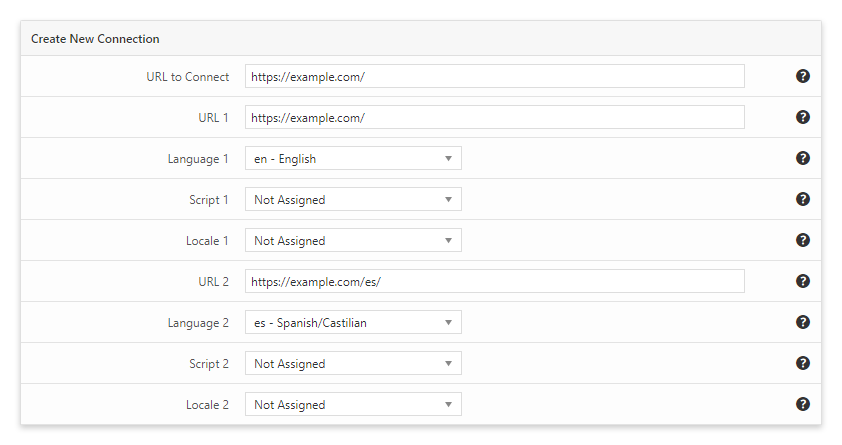Expand the Script 2 dropdown
This screenshot has width=842, height=445.
pyautogui.click(x=353, y=363)
